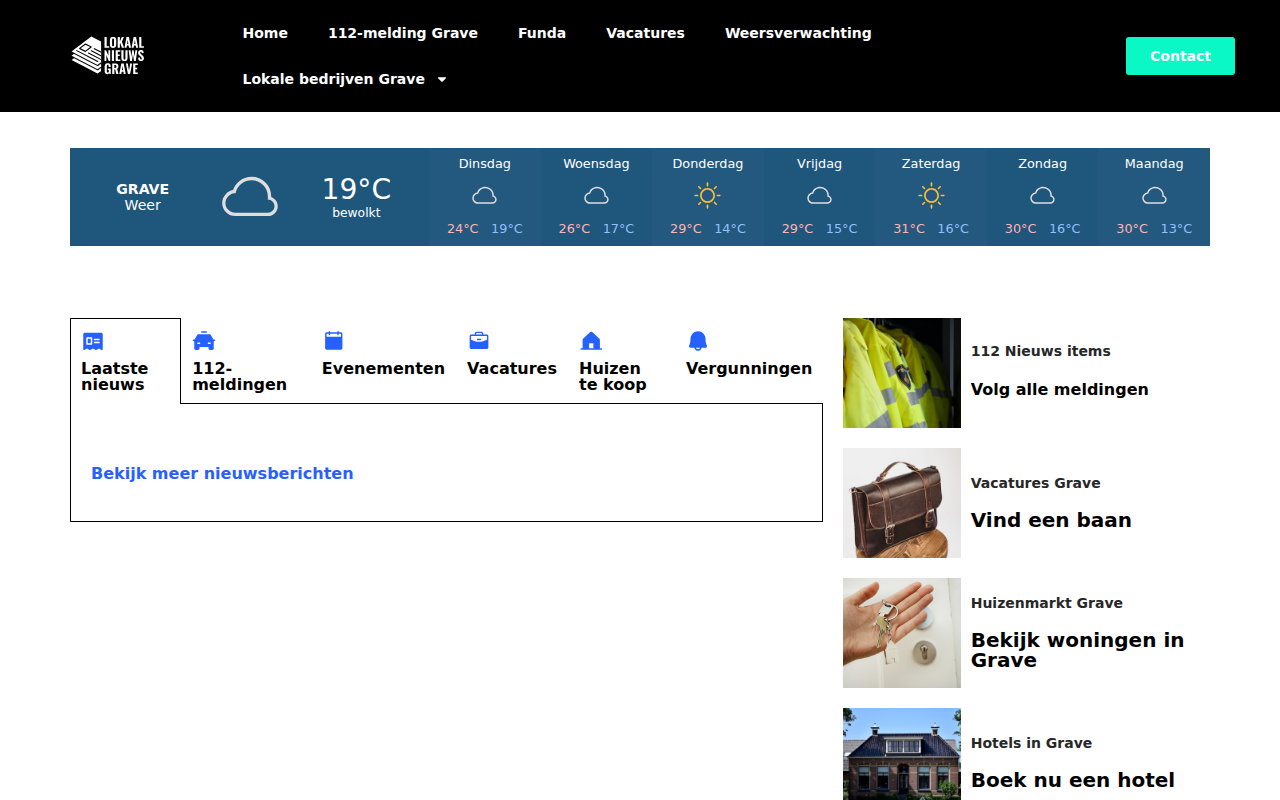The width and height of the screenshot is (1280, 800).
Task: Click the Donderdag sun weather icon
Action: point(708,196)
